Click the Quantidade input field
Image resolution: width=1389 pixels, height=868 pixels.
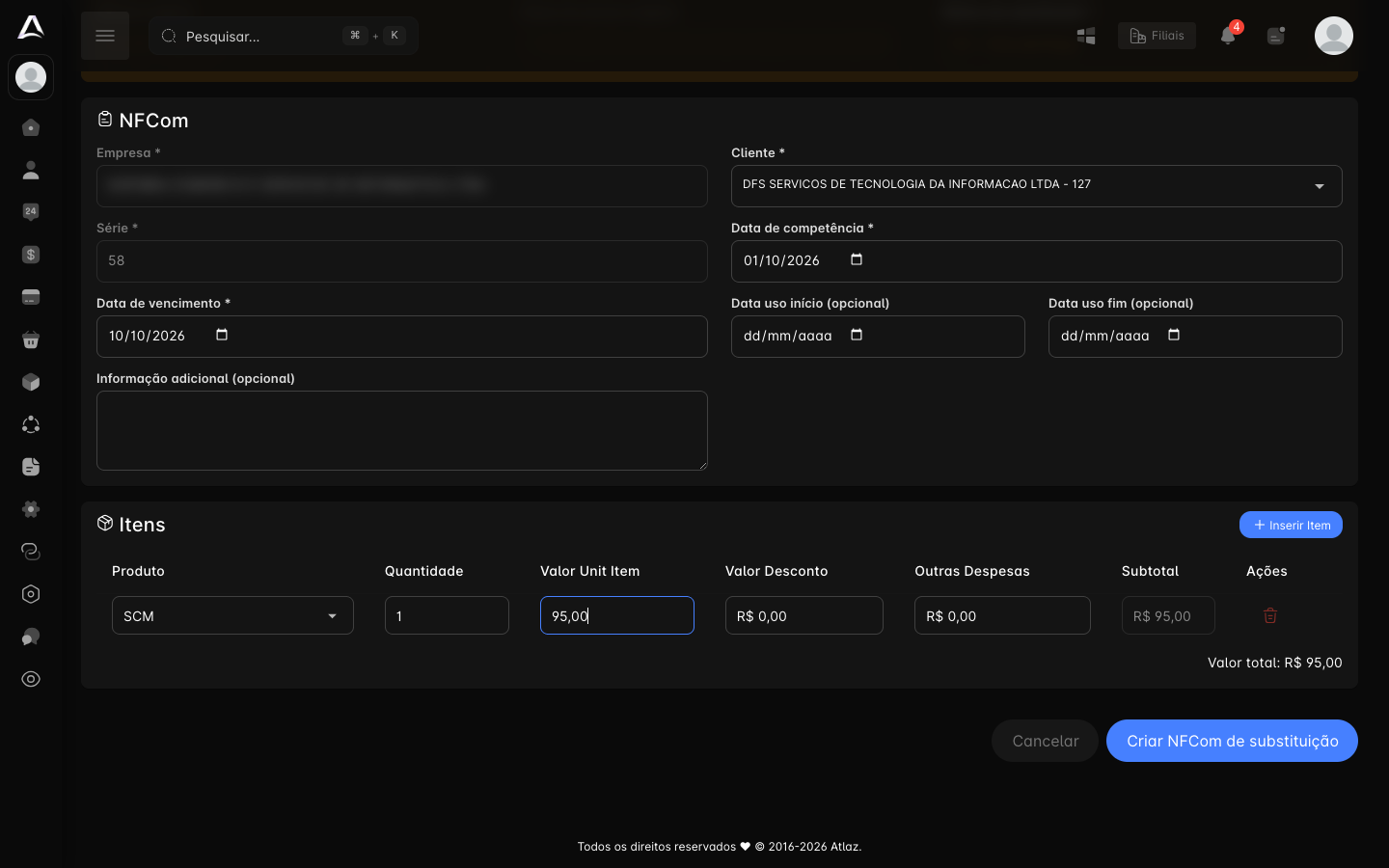(x=447, y=615)
